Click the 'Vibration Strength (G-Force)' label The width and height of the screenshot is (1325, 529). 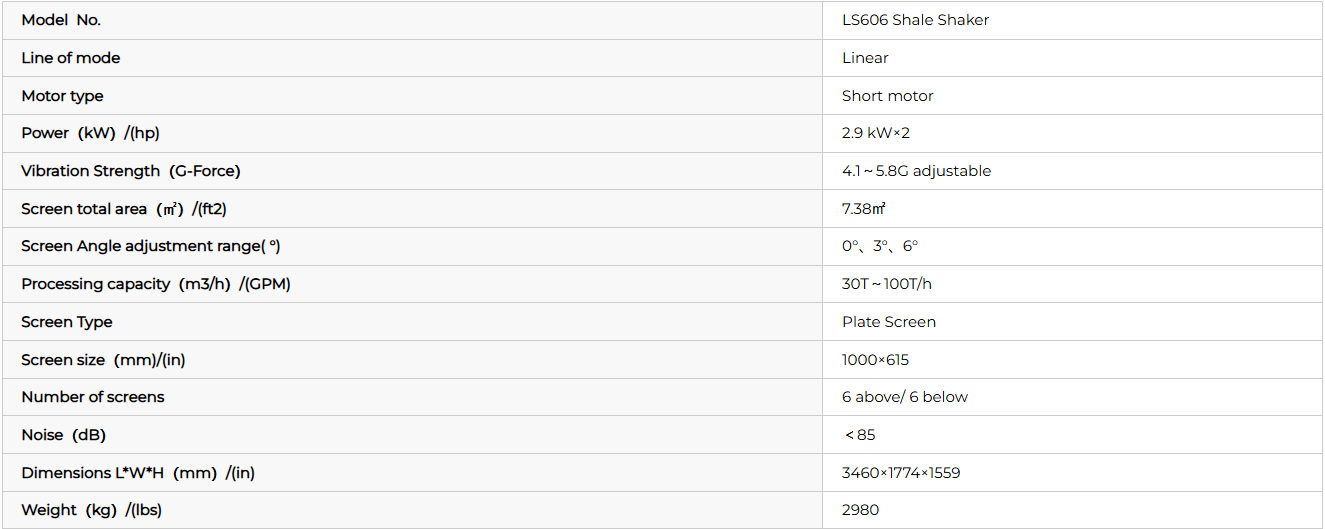pos(130,171)
